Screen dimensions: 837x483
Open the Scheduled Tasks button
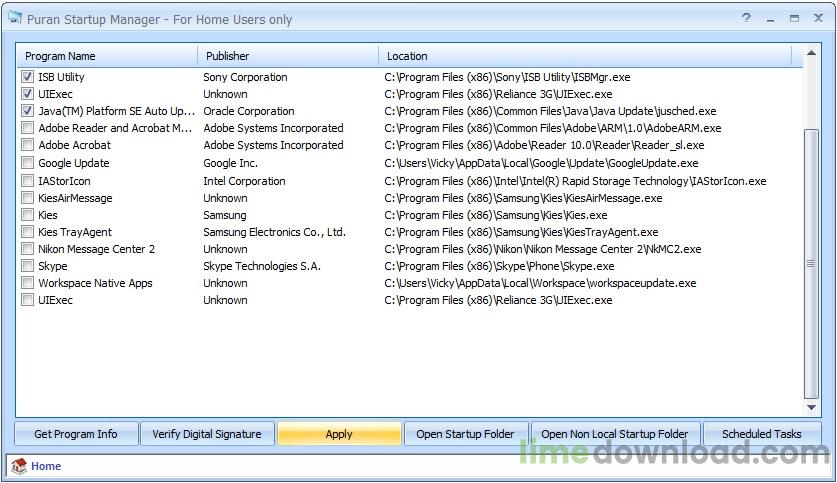tap(762, 434)
